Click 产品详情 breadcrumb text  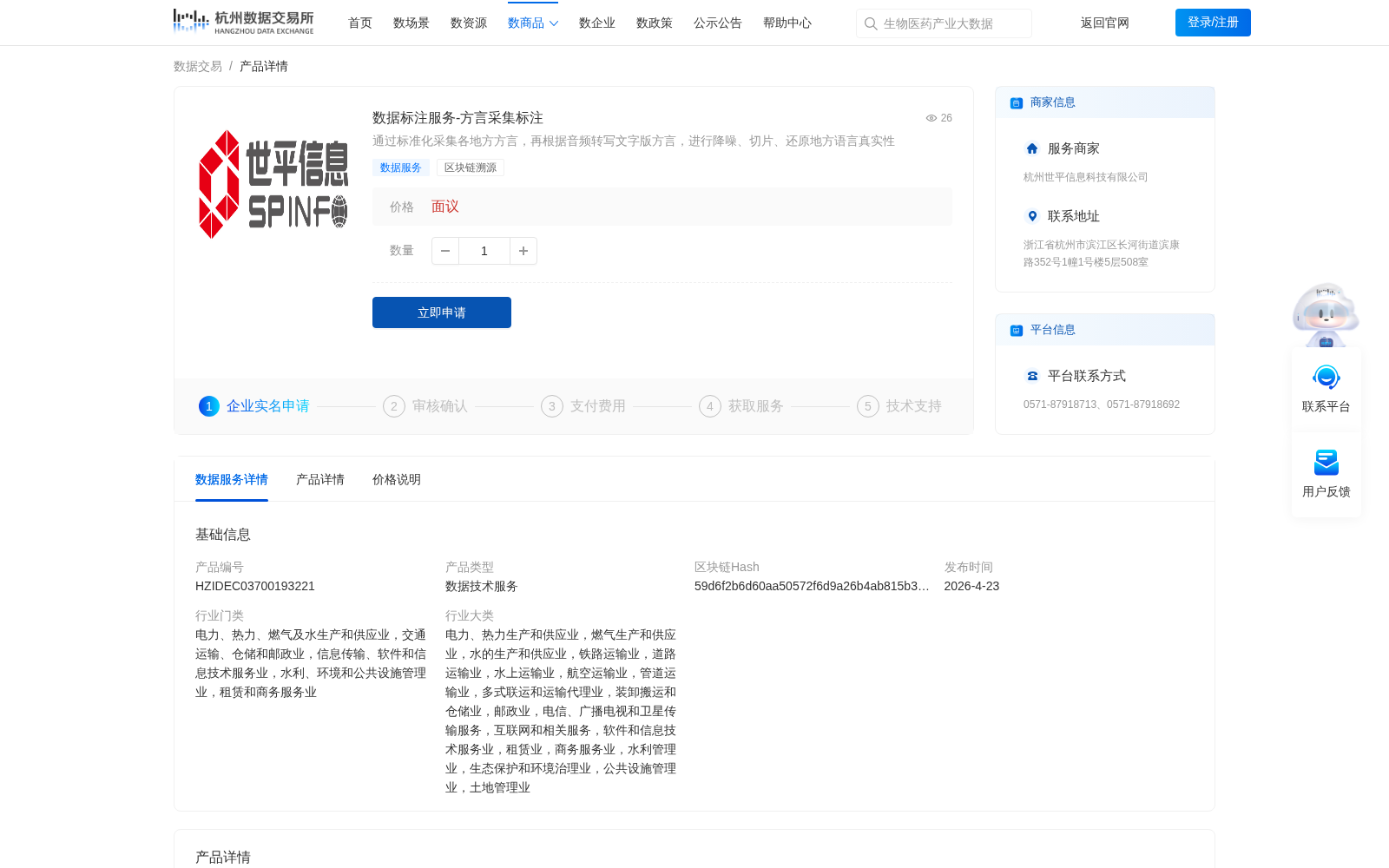pos(264,66)
